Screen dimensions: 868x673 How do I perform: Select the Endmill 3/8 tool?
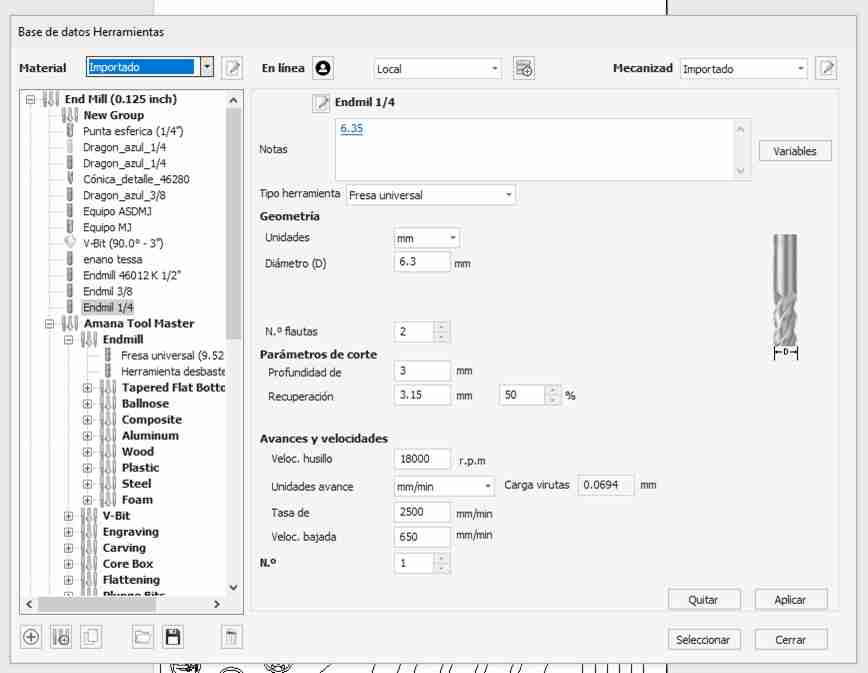pyautogui.click(x=108, y=292)
